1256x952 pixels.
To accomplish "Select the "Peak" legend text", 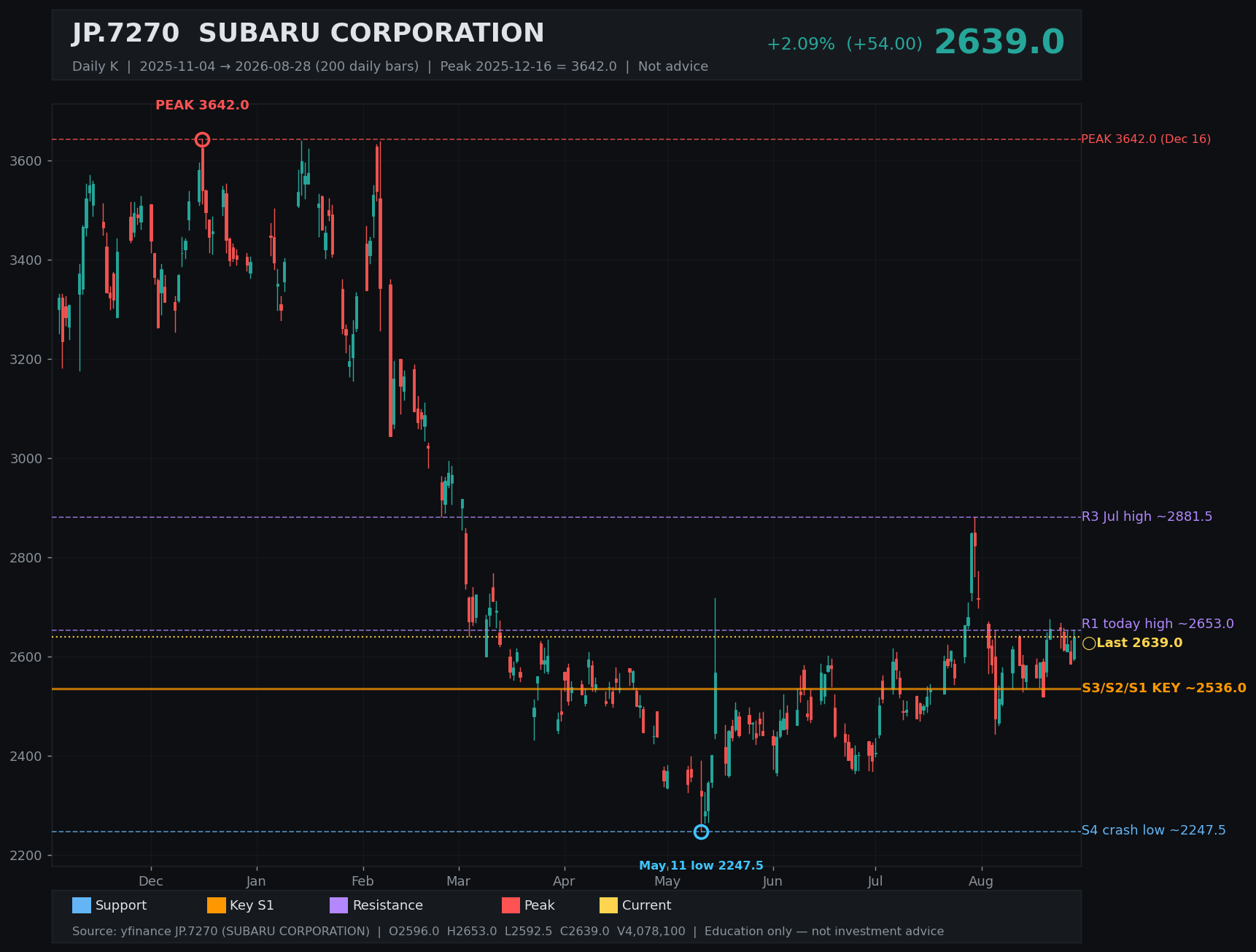I will click(540, 905).
